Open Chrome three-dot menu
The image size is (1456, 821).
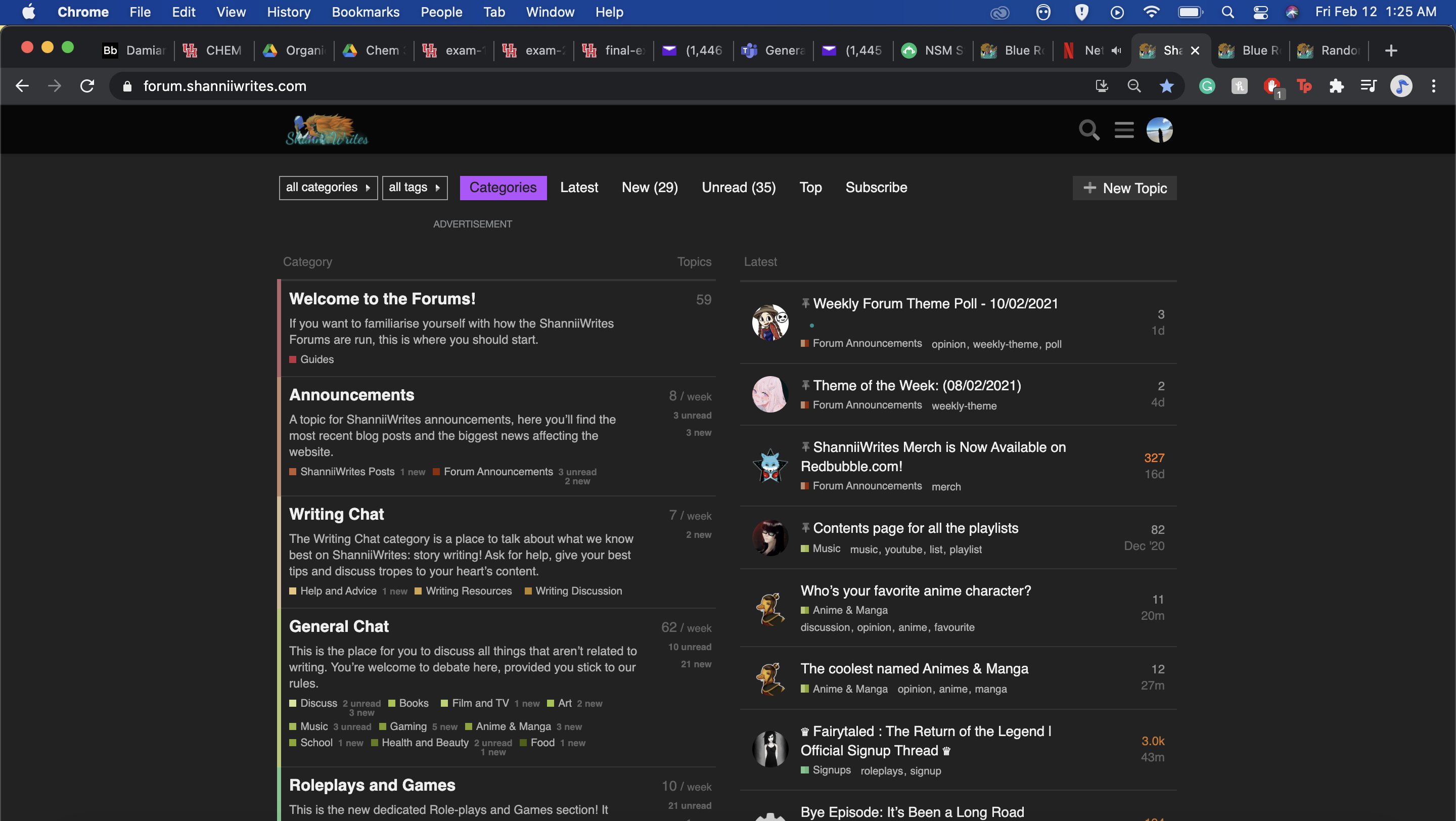[x=1433, y=86]
